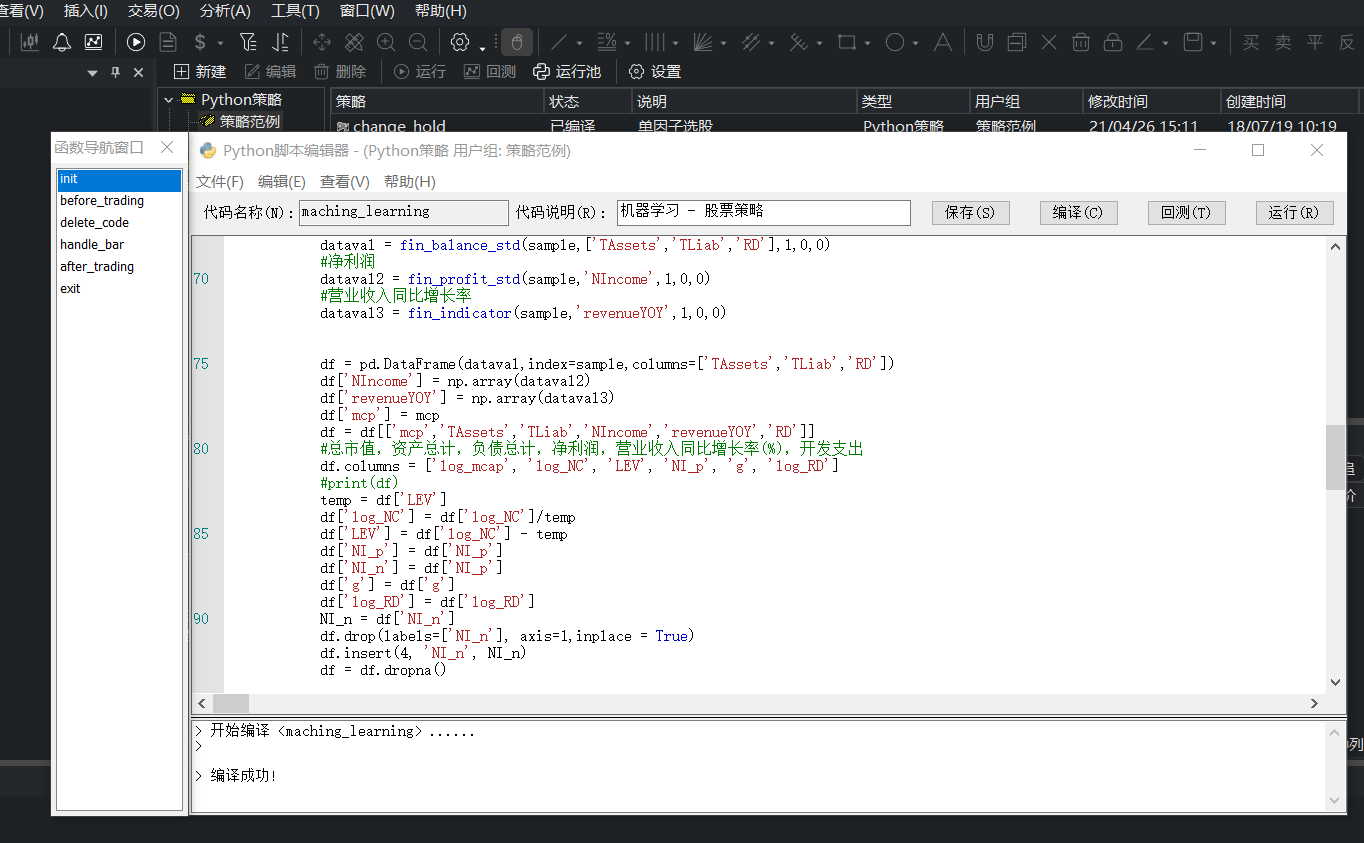
Task: Click the gear settings icon in top toolbar
Action: [x=460, y=42]
